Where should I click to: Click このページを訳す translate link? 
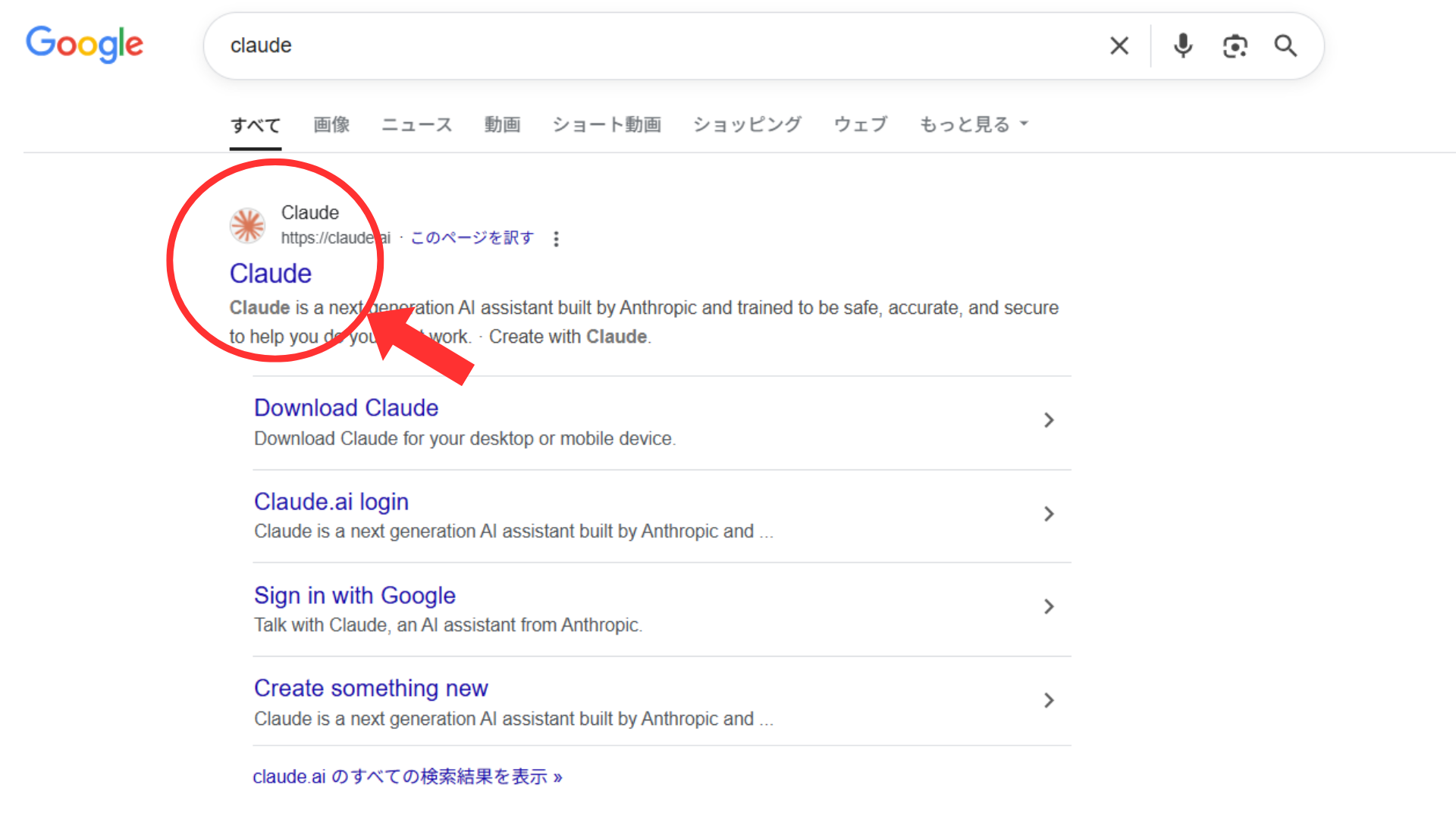[x=472, y=238]
